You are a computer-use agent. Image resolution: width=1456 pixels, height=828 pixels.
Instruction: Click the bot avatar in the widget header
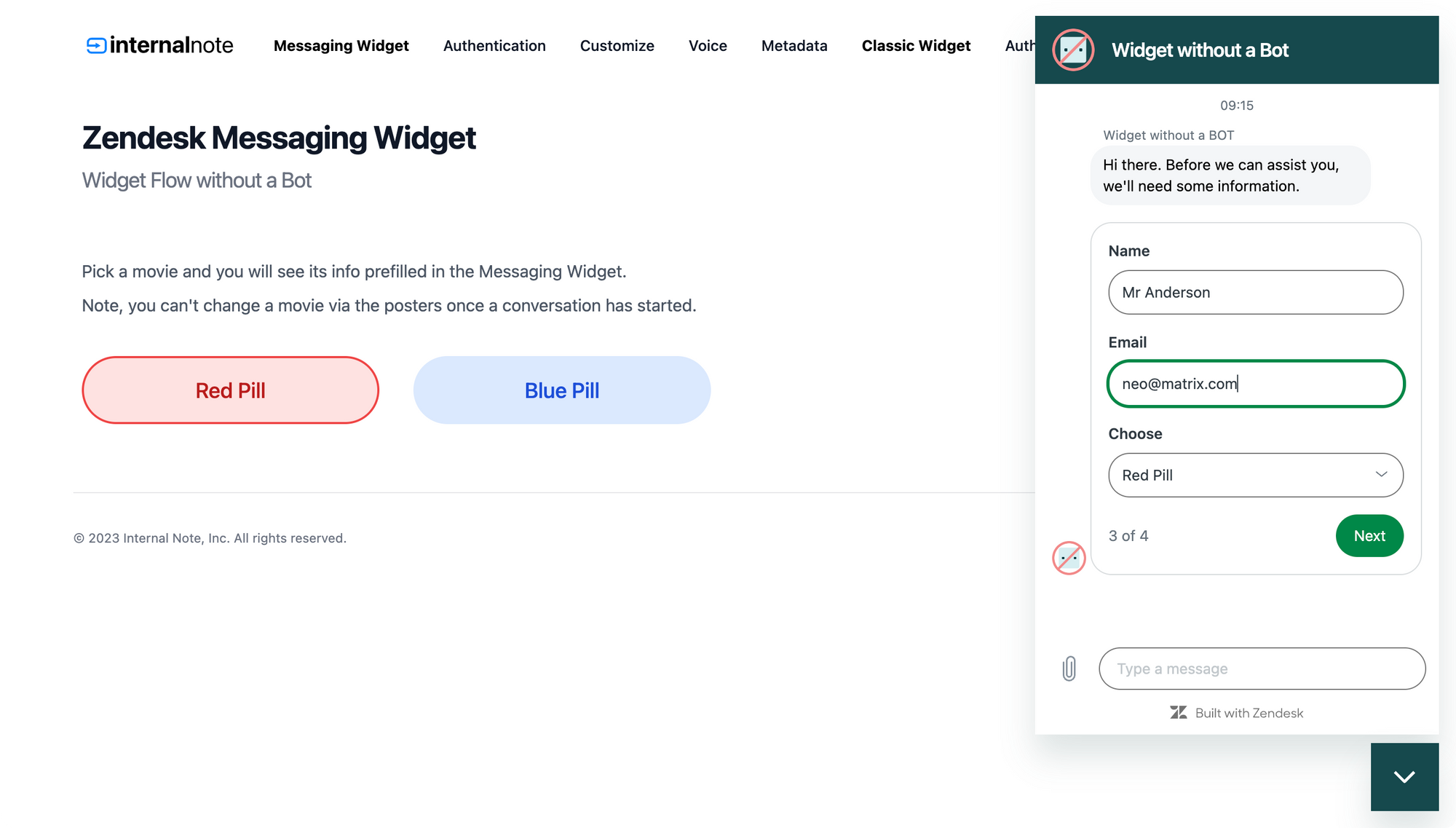coord(1073,50)
